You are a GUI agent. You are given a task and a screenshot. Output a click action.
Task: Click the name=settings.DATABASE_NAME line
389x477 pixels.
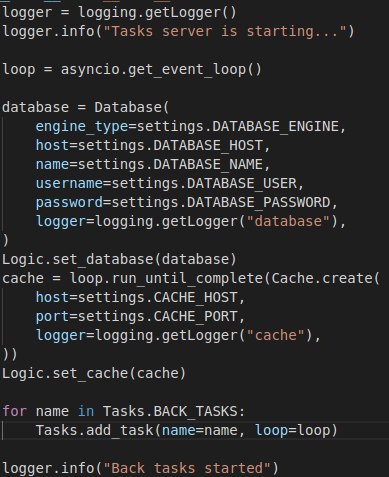pos(152,165)
